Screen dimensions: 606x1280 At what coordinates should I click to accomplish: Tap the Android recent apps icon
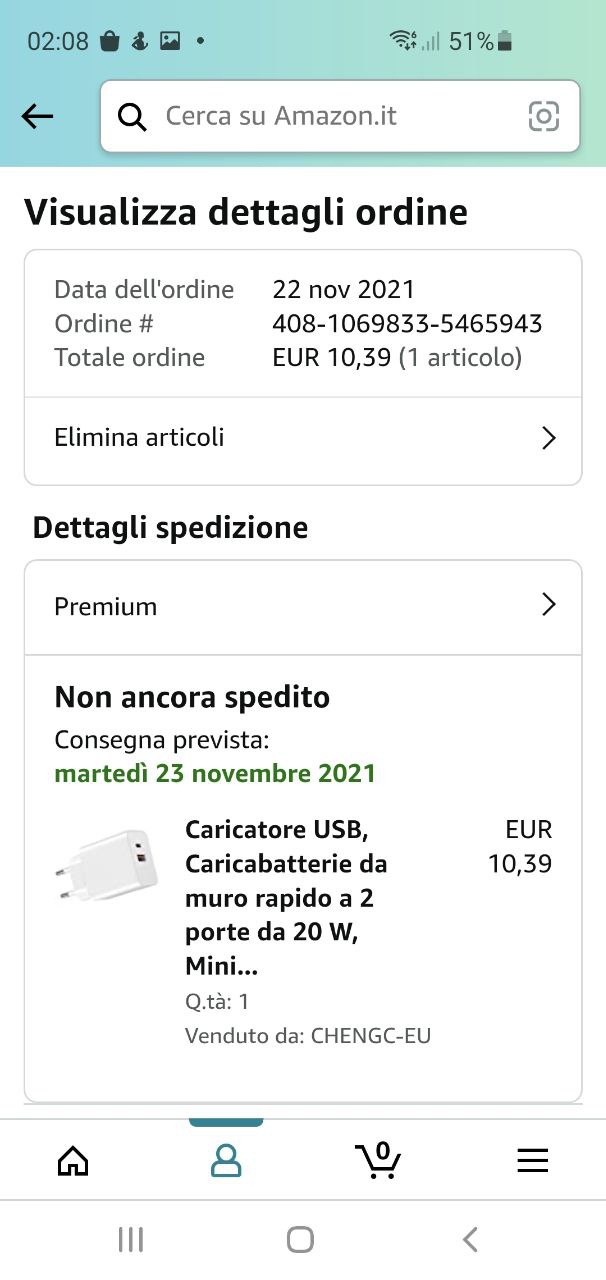coord(131,1240)
